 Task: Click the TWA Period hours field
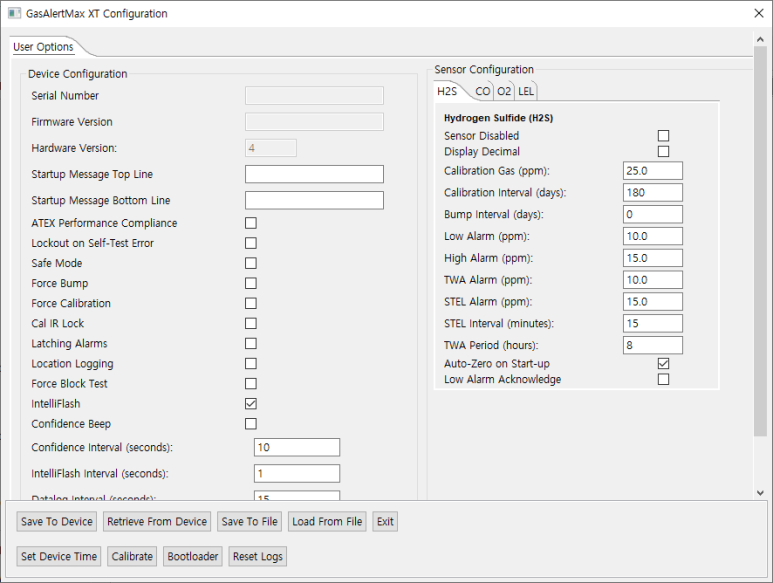(653, 345)
